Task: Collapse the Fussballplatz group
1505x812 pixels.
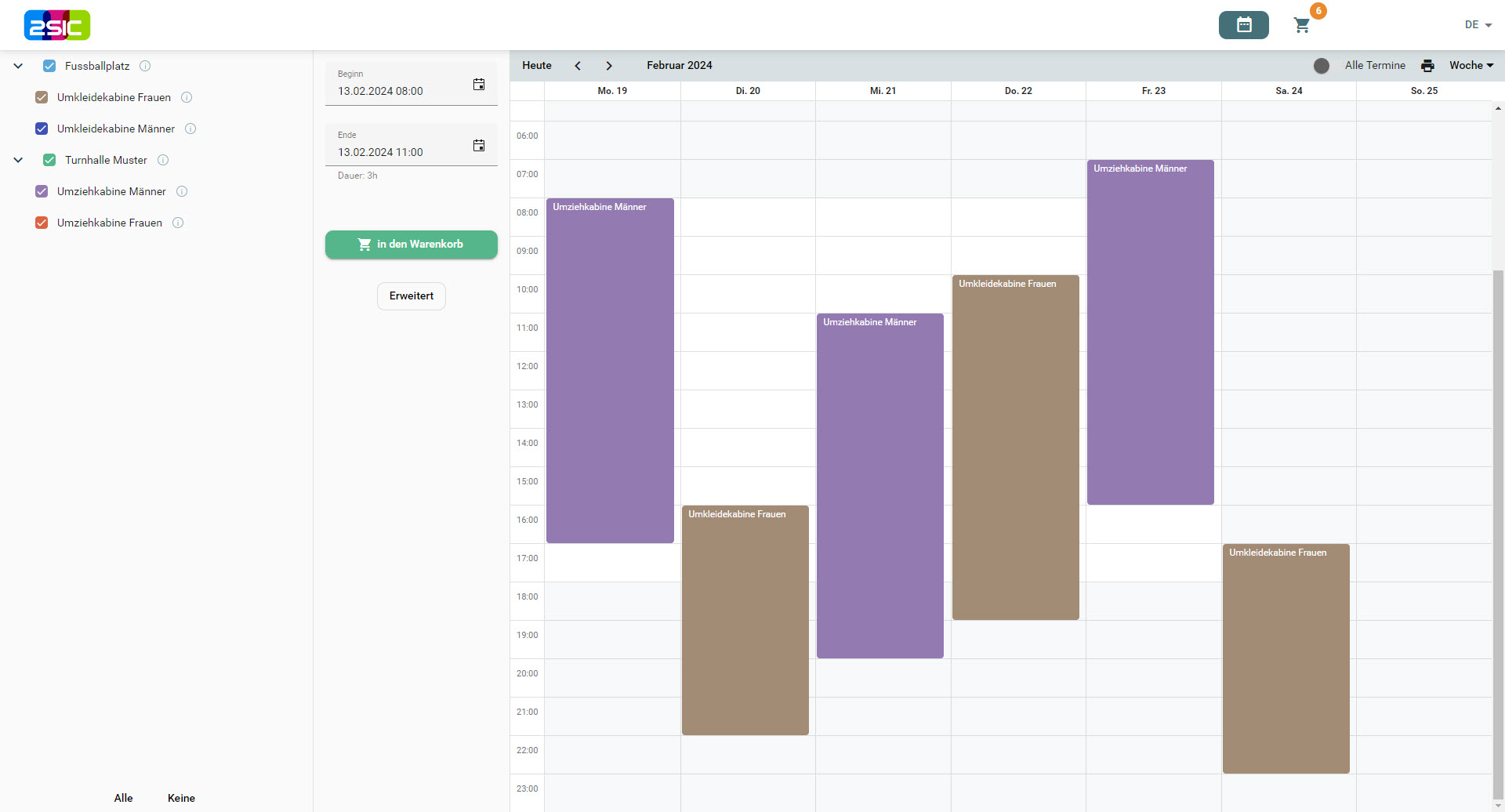Action: [18, 66]
